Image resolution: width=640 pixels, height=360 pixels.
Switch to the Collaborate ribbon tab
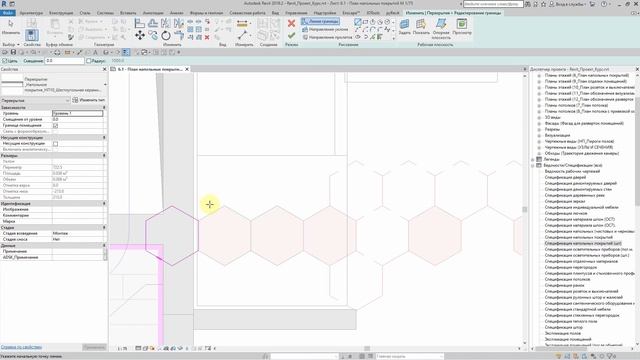pyautogui.click(x=247, y=13)
